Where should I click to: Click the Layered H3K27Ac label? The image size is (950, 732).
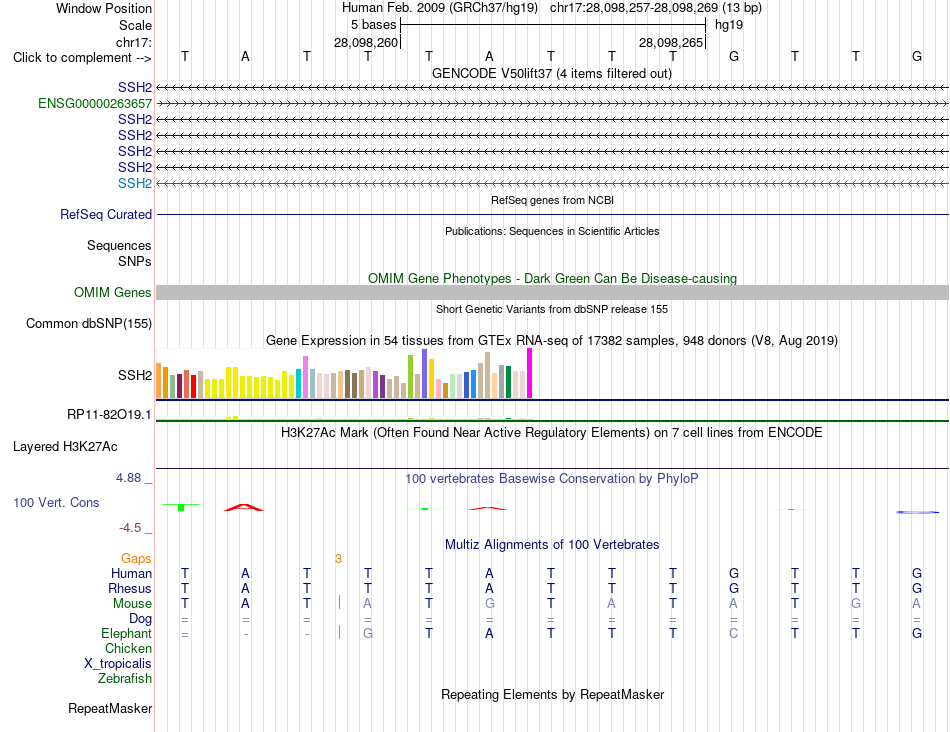(x=65, y=447)
